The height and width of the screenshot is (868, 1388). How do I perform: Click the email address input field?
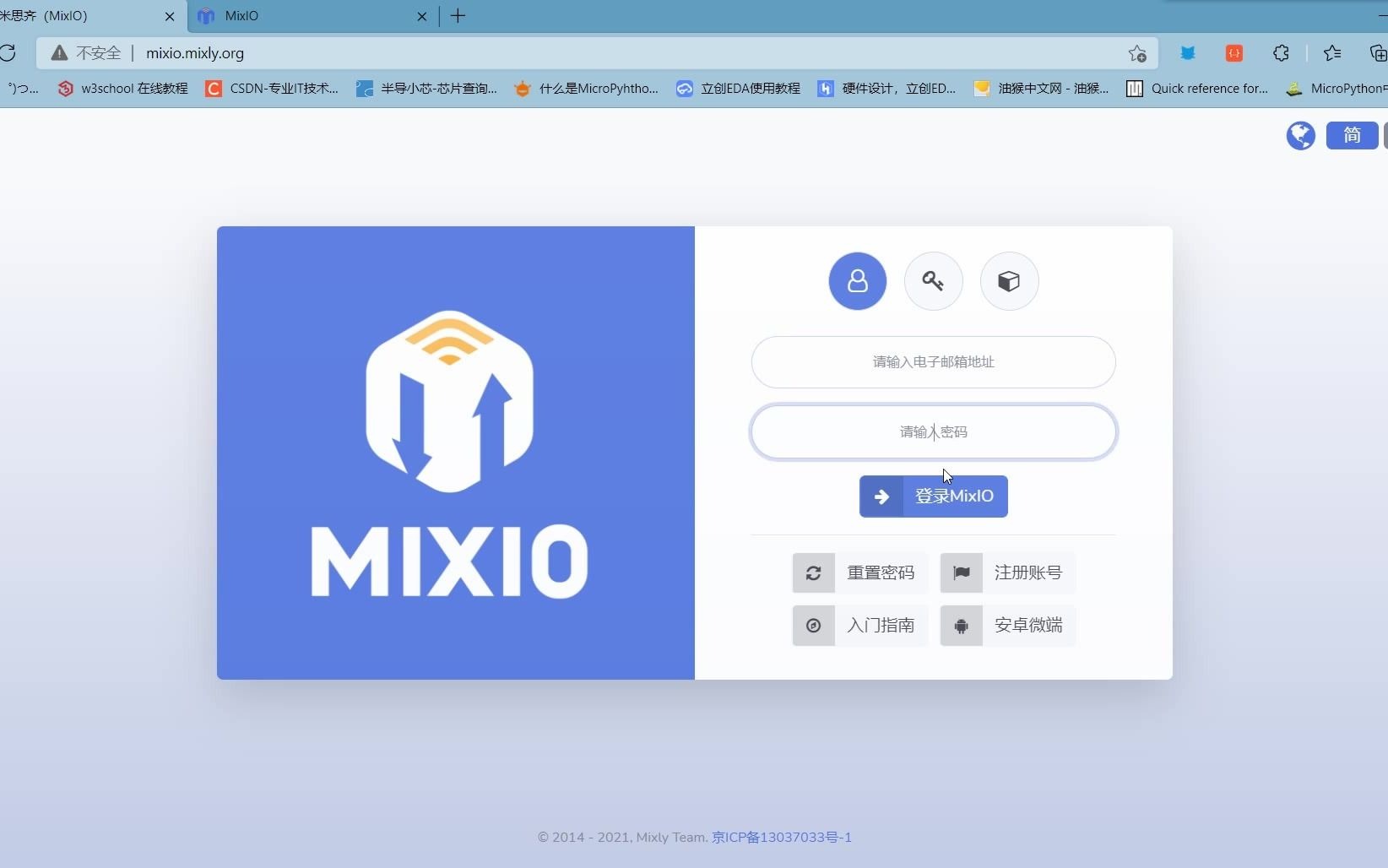(x=933, y=362)
